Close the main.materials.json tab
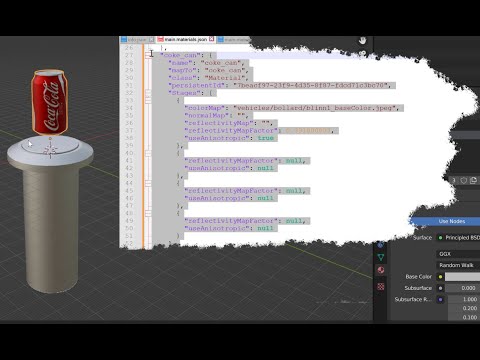This screenshot has height=360, width=480. pyautogui.click(x=211, y=39)
